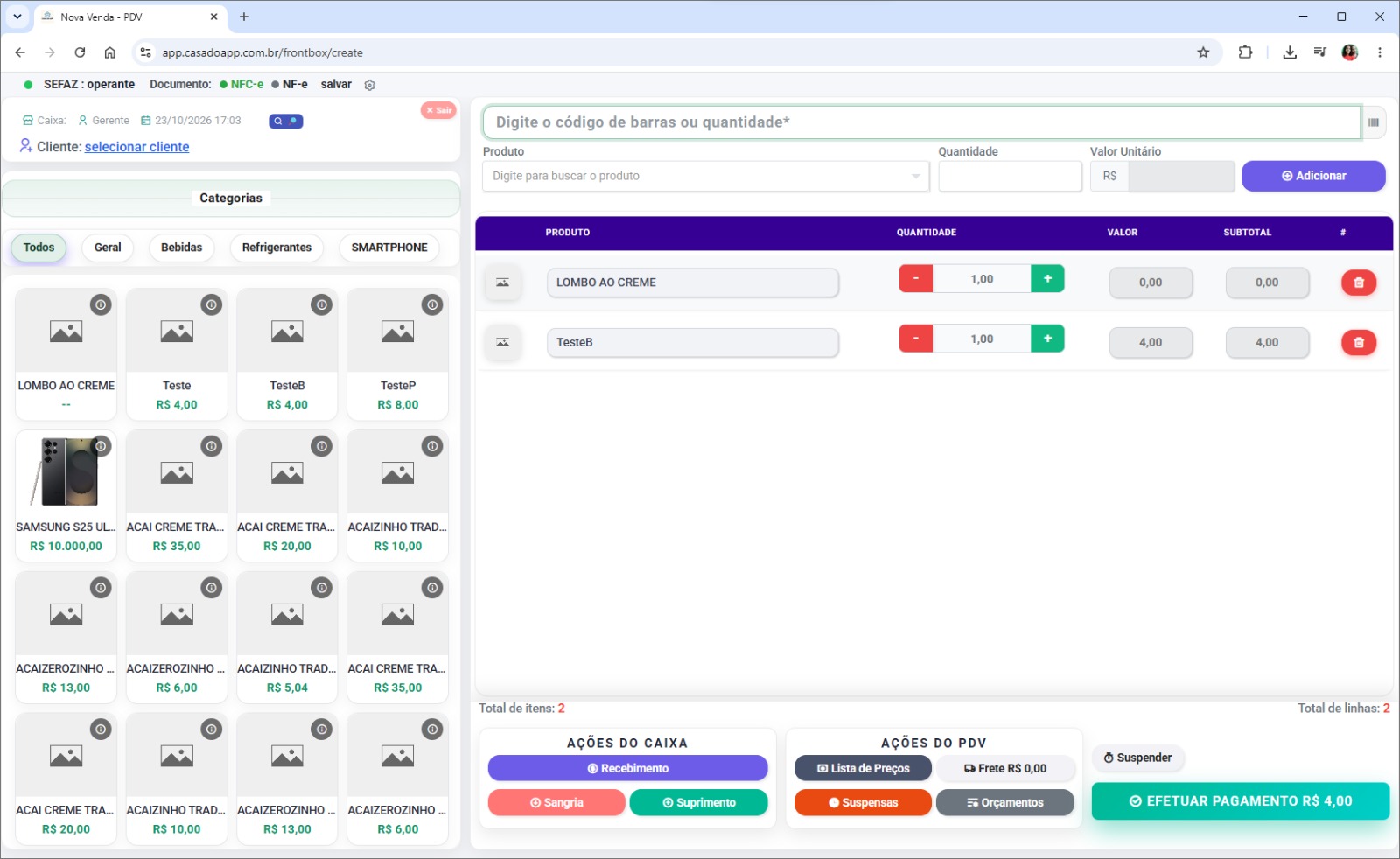Filter products by the Refrigerantes category
The width and height of the screenshot is (1400, 859).
pos(276,248)
